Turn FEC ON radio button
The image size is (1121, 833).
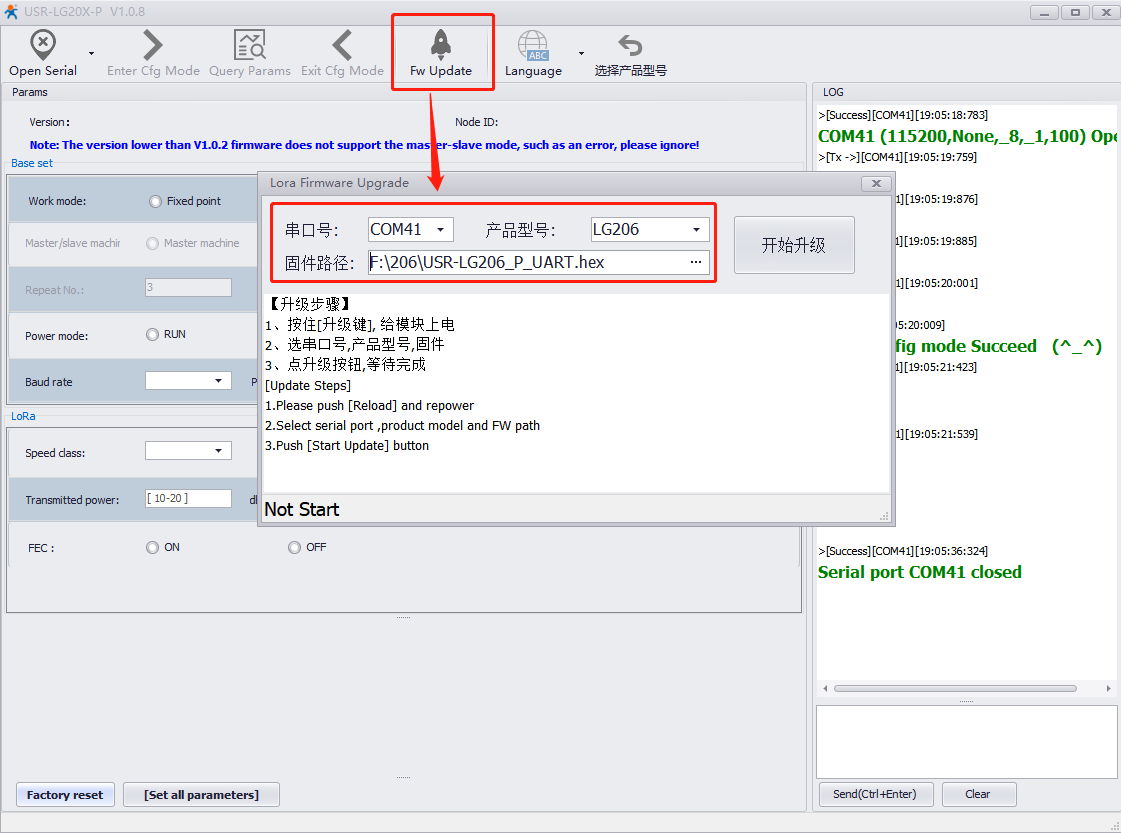[153, 547]
